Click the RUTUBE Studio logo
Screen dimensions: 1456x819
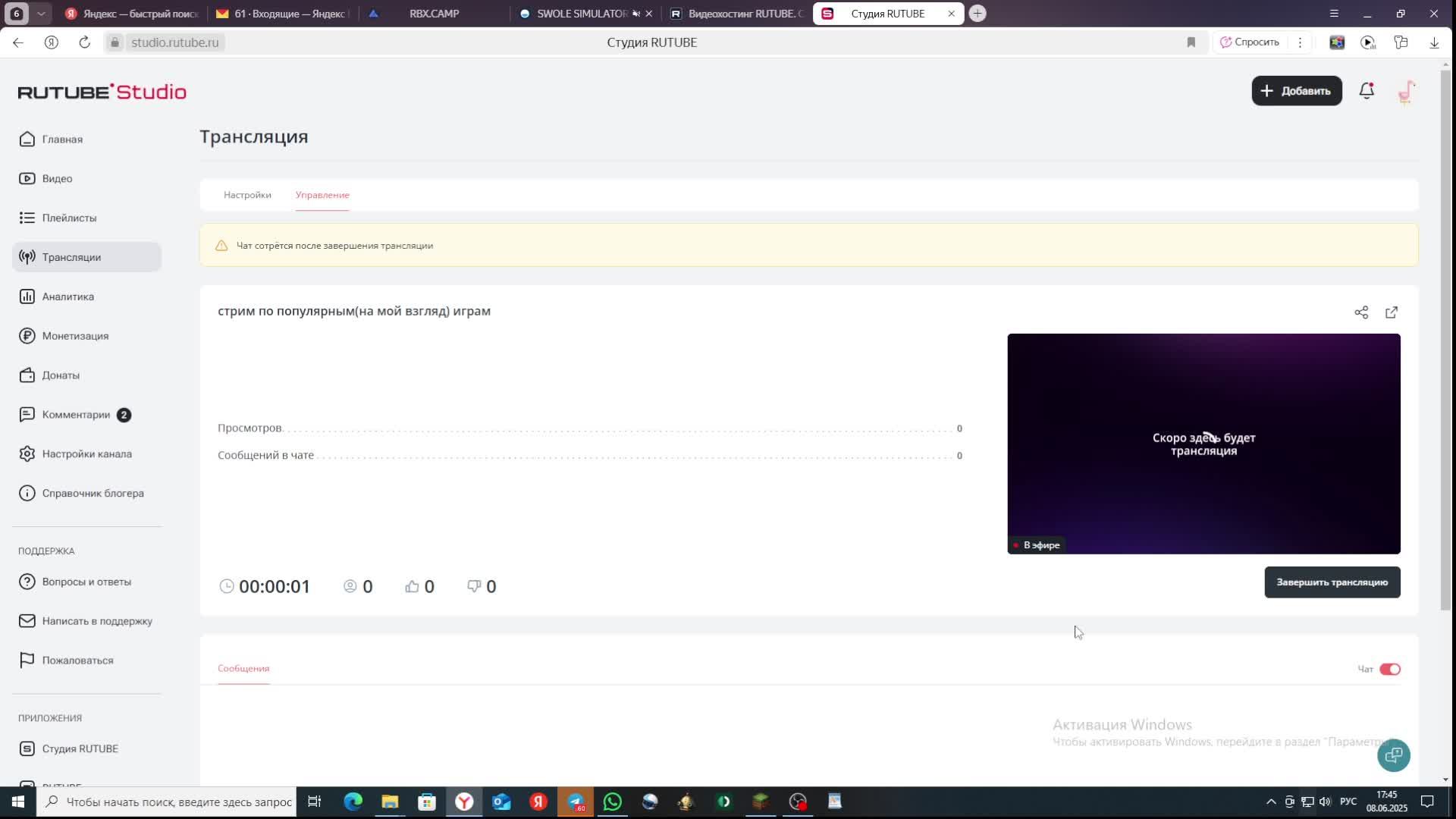tap(102, 92)
